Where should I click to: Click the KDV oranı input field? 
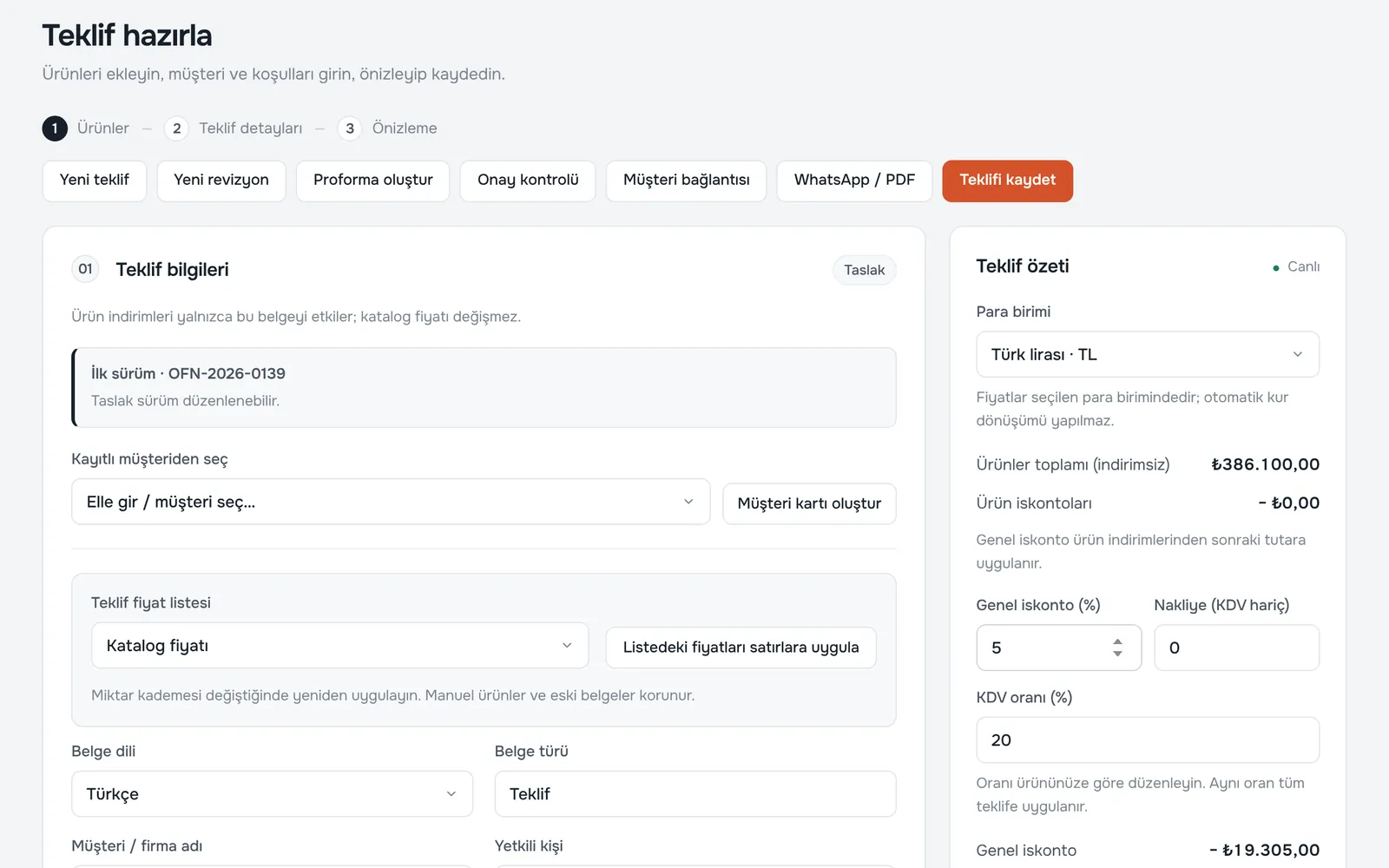tap(1148, 740)
